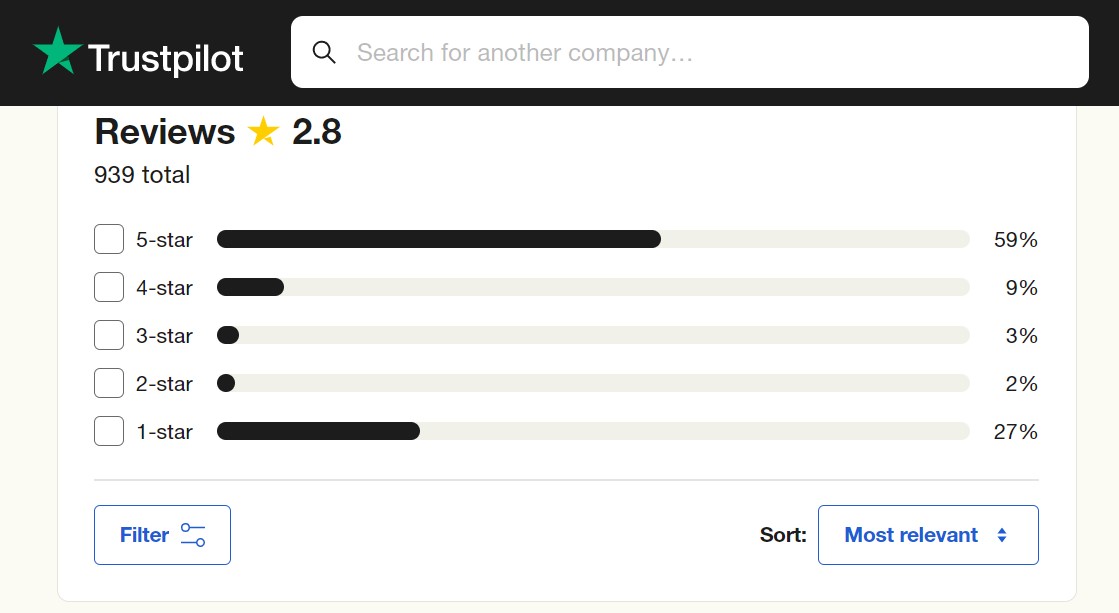Open the Most relevant sort dropdown

pos(928,535)
